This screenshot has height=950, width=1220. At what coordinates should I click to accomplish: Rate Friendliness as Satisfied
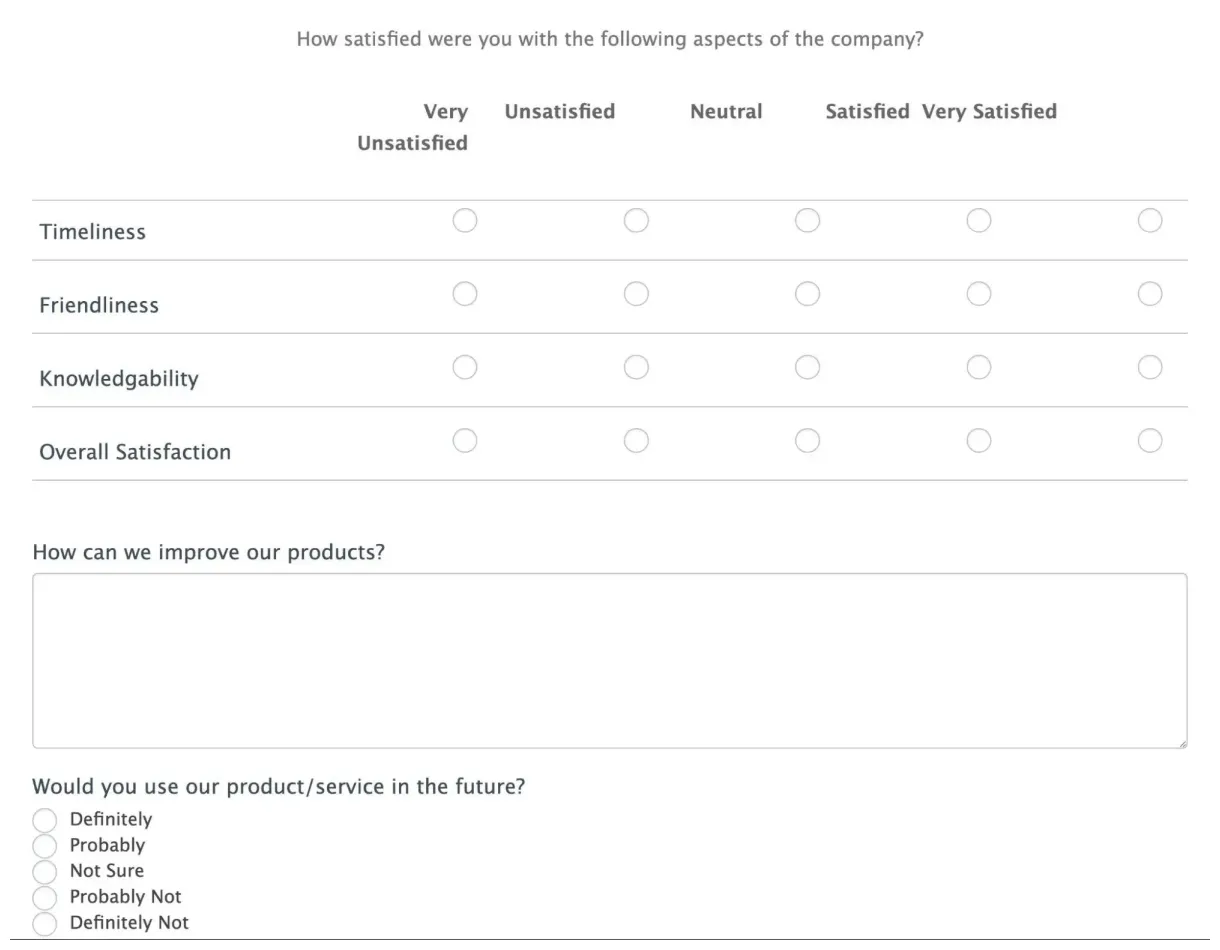979,294
